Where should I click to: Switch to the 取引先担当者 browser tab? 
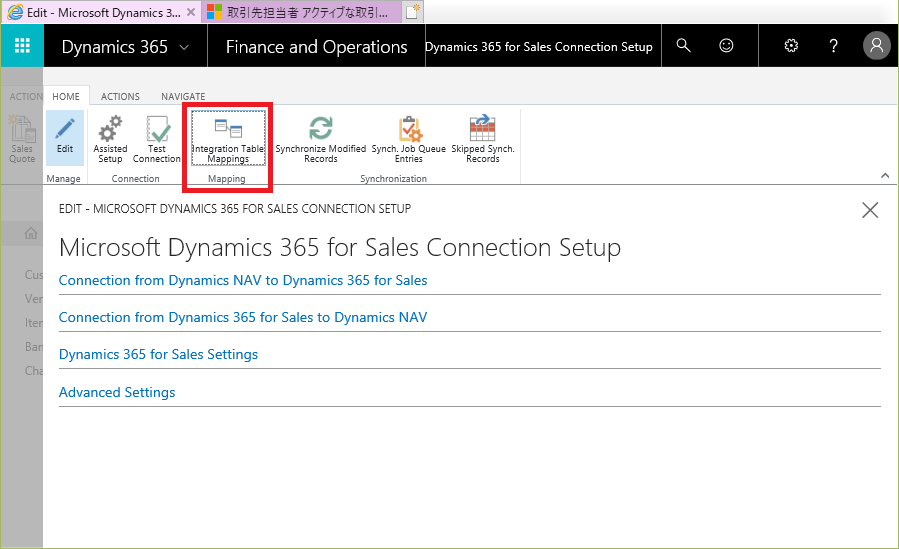[x=301, y=13]
